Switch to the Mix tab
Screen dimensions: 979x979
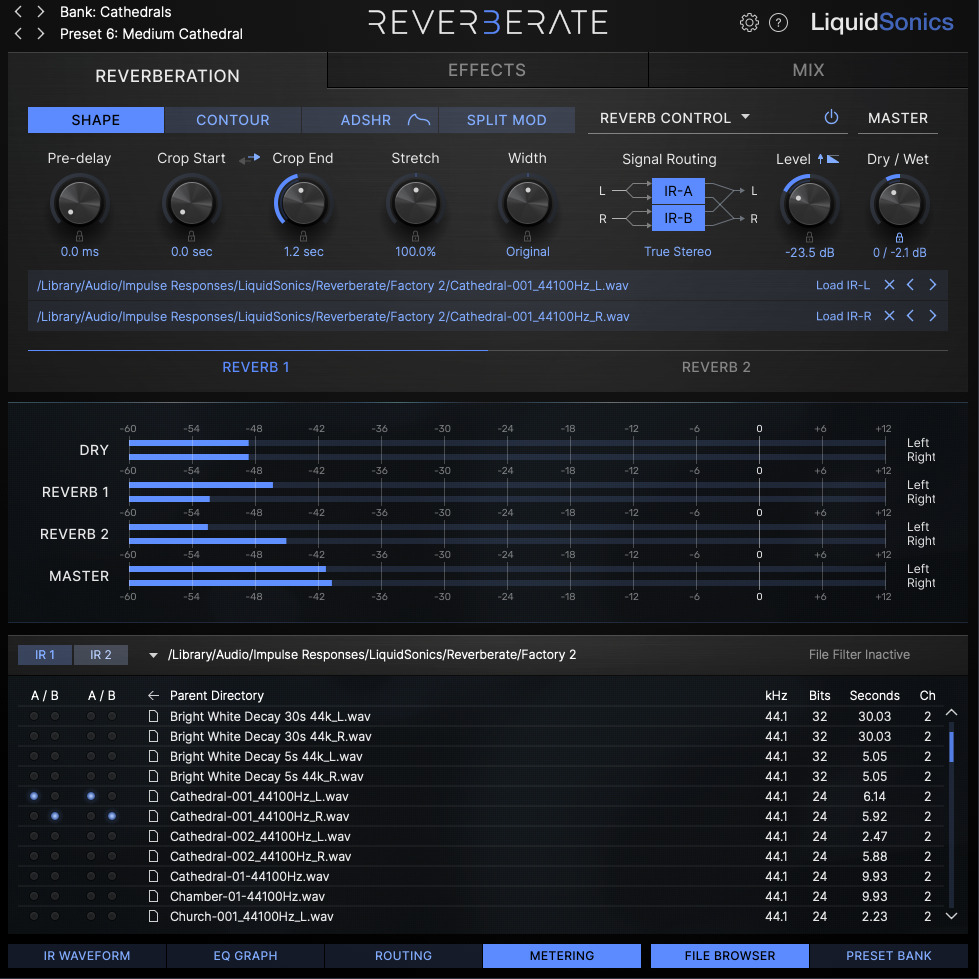pyautogui.click(x=808, y=70)
